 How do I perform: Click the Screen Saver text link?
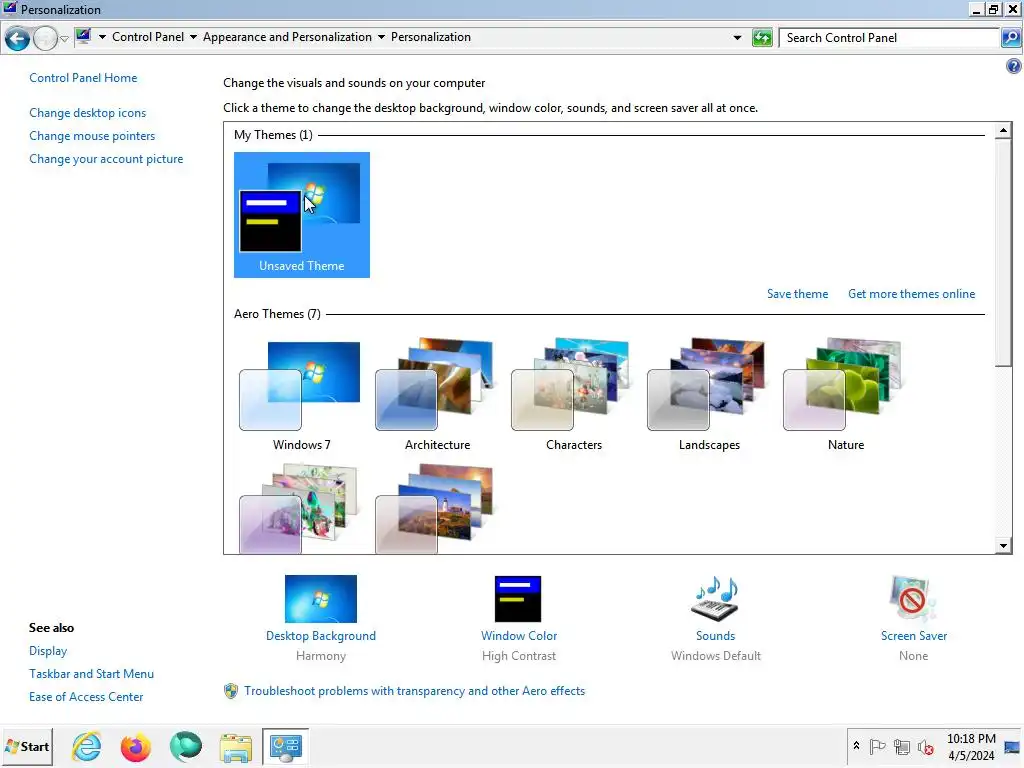pyautogui.click(x=914, y=636)
